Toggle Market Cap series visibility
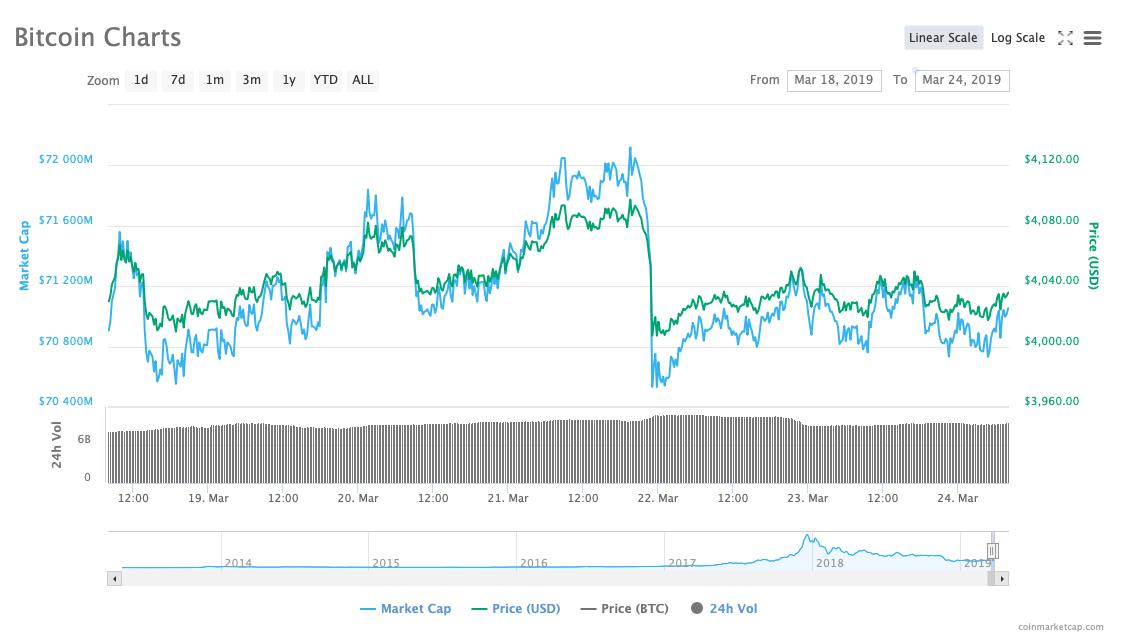1131x643 pixels. coord(405,608)
